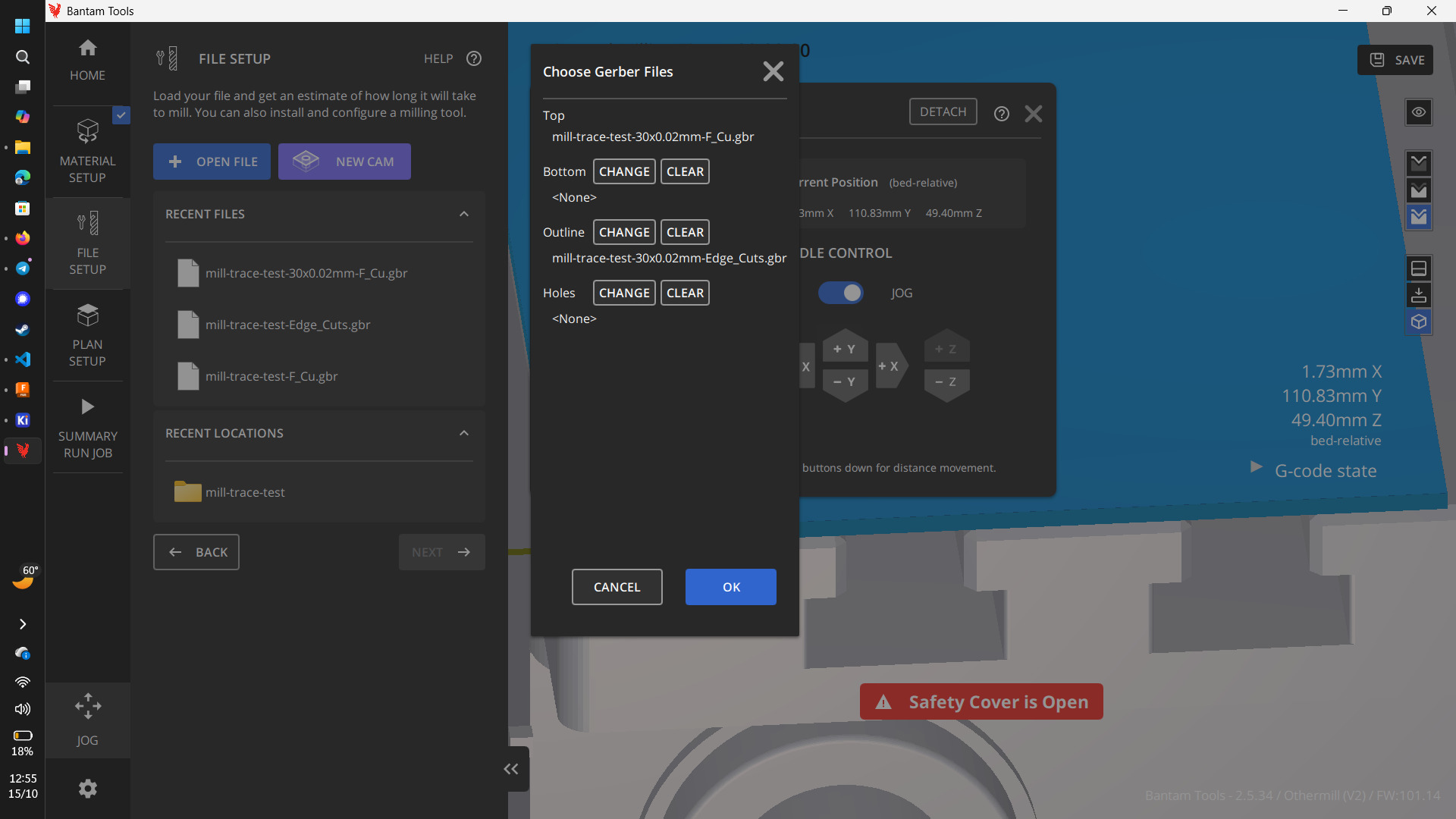This screenshot has height=819, width=1456.
Task: Open the Home page in sidebar
Action: [87, 61]
